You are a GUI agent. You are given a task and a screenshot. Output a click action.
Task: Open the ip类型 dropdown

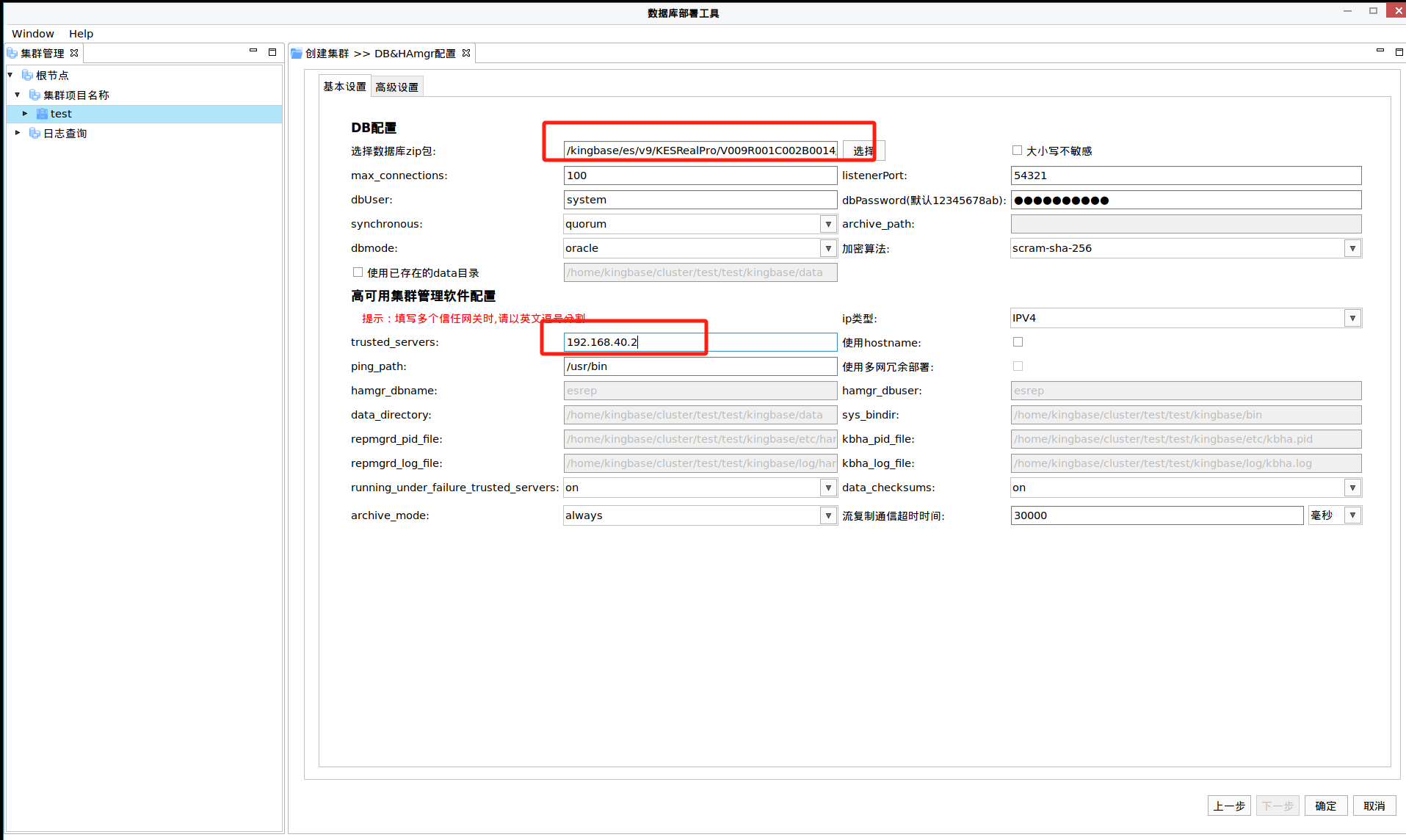coord(1352,318)
